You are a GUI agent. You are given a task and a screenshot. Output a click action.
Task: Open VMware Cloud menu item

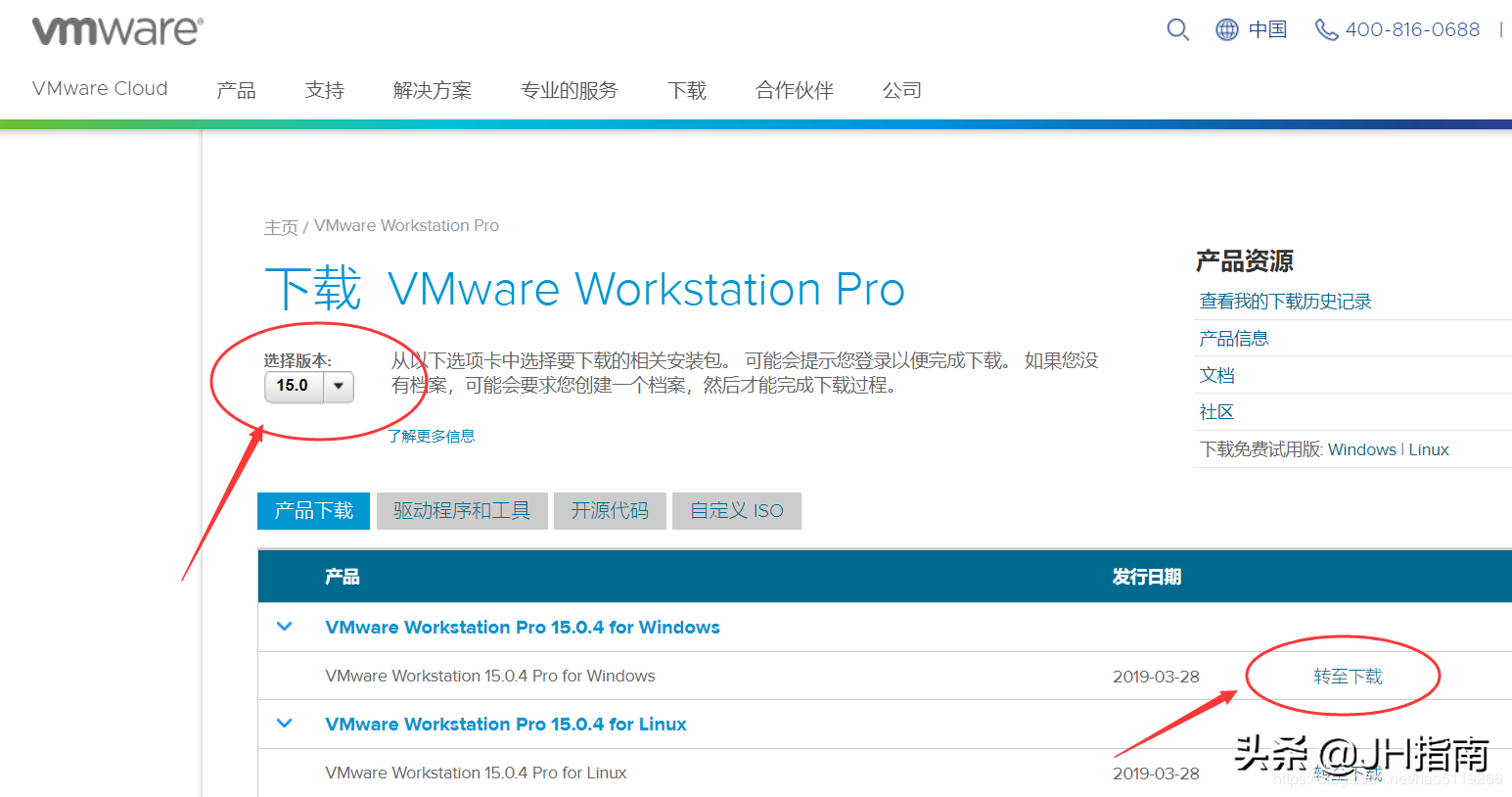point(100,89)
